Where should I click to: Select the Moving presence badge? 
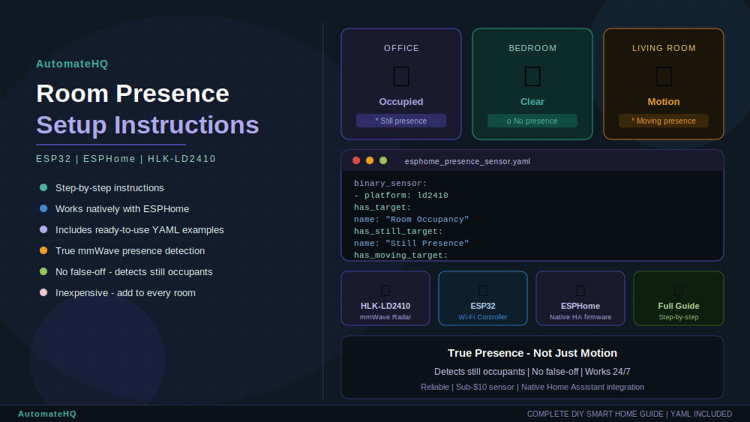[x=663, y=121]
